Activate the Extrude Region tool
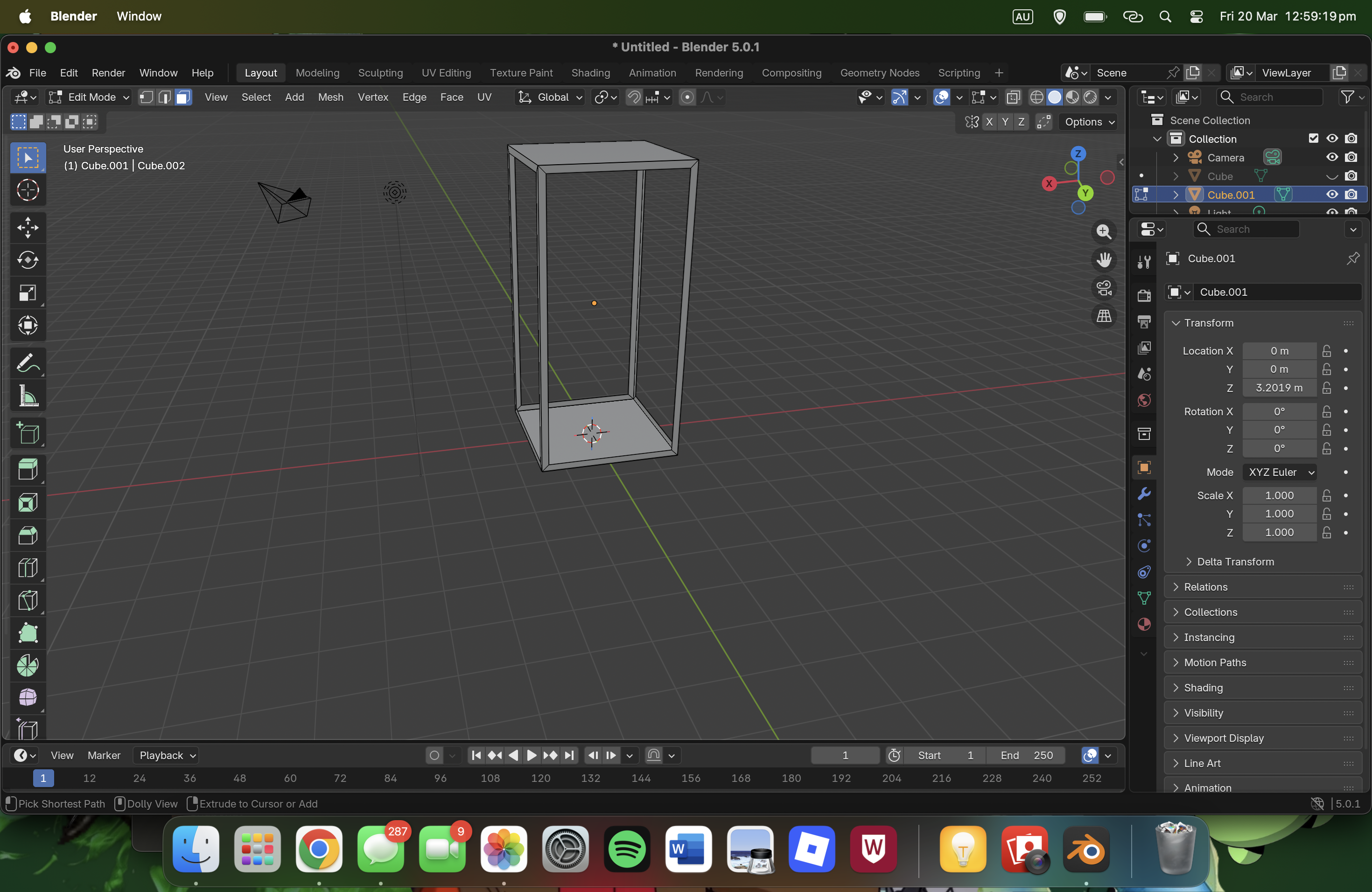This screenshot has width=1372, height=892. [x=27, y=468]
